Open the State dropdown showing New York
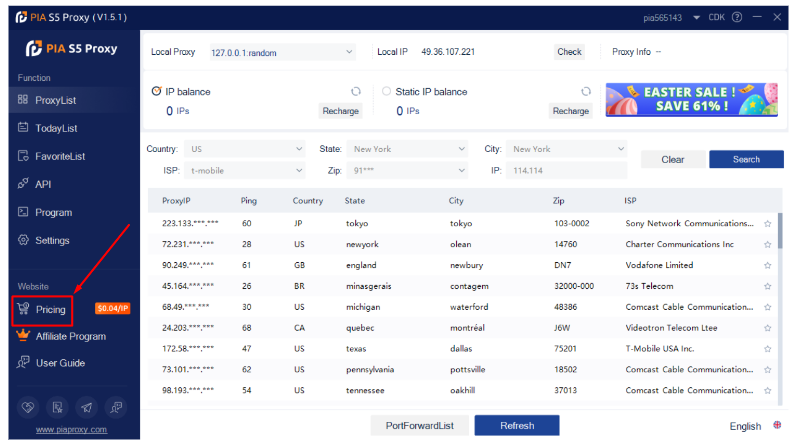This screenshot has height=447, width=802. coord(407,149)
